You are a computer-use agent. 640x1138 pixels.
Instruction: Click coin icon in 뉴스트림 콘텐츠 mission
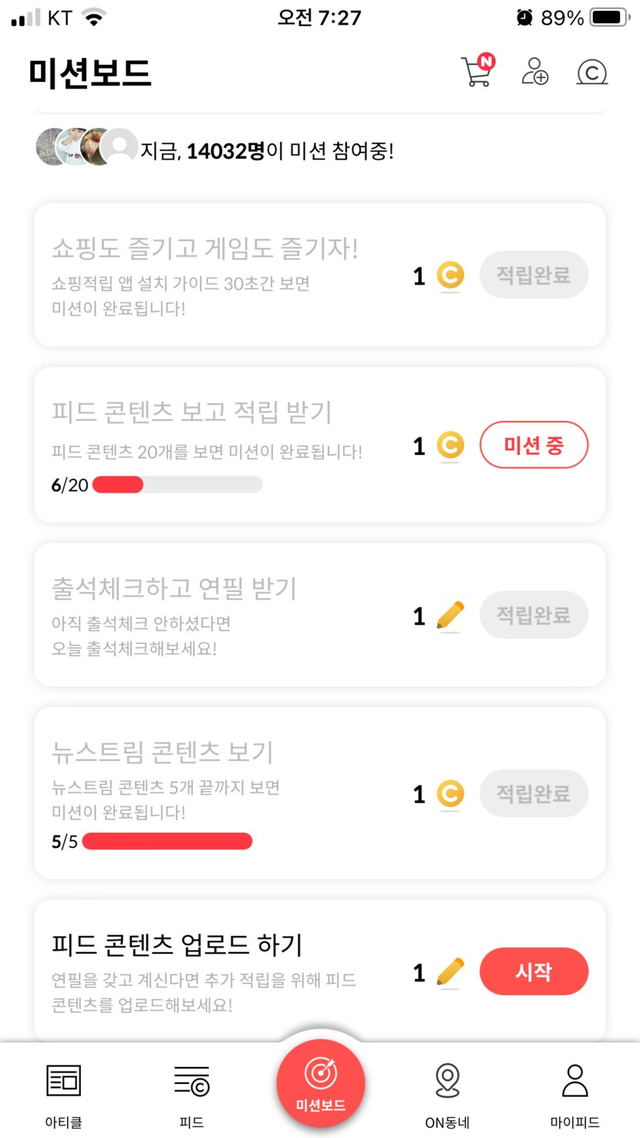pyautogui.click(x=451, y=794)
